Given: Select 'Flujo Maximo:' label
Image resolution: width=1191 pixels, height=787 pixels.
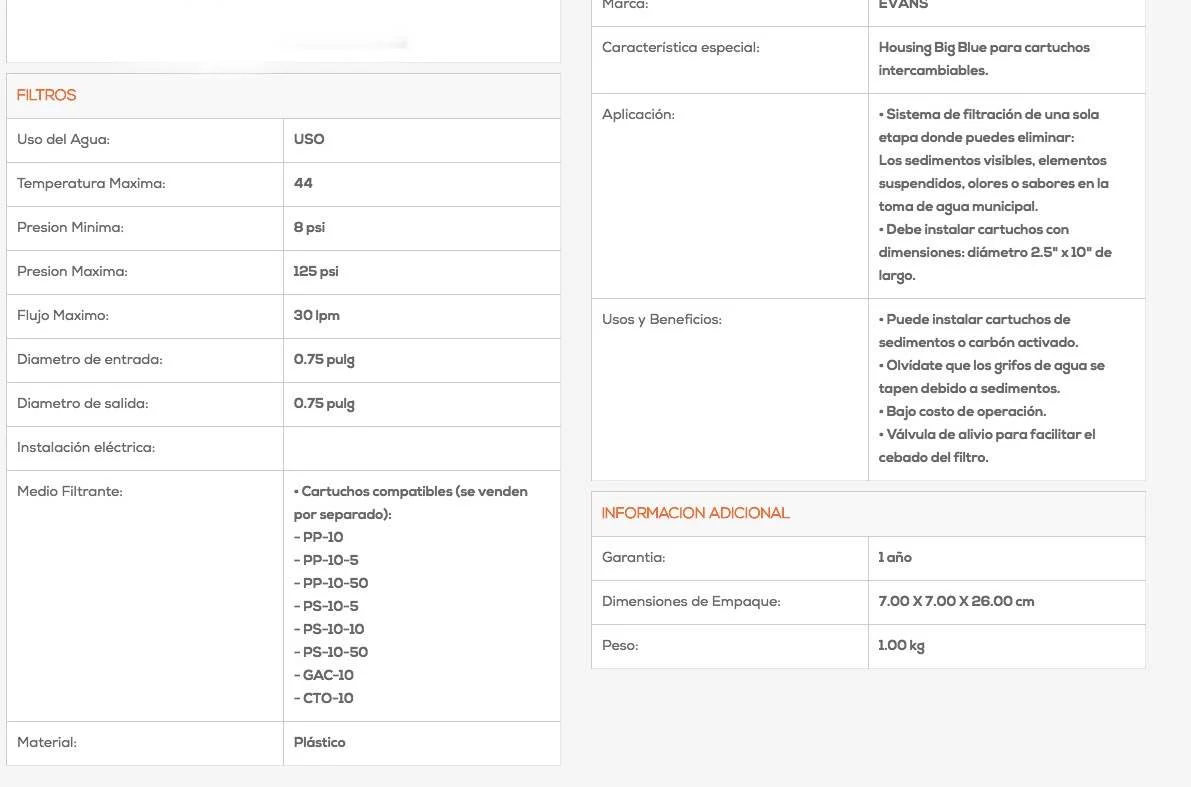Looking at the screenshot, I should click(x=63, y=316).
